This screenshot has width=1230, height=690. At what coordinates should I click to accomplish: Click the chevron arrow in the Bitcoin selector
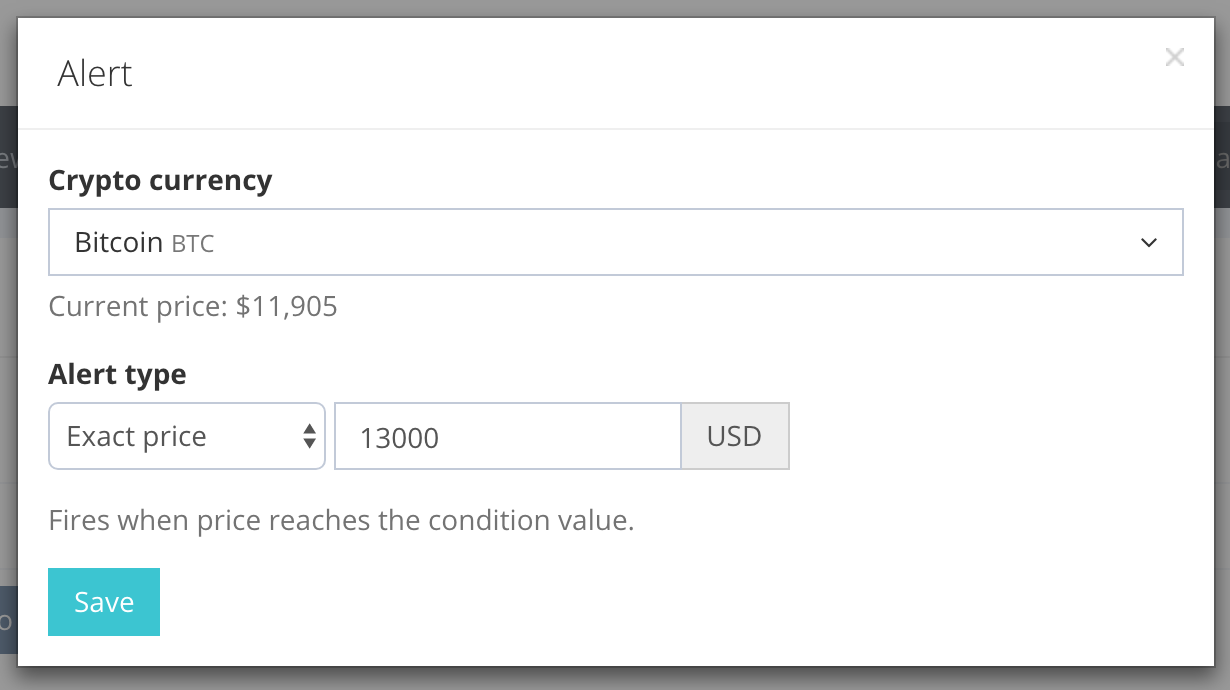click(x=1149, y=242)
